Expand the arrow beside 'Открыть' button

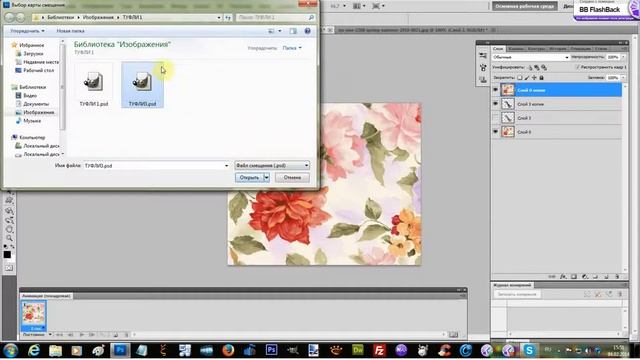coord(267,178)
